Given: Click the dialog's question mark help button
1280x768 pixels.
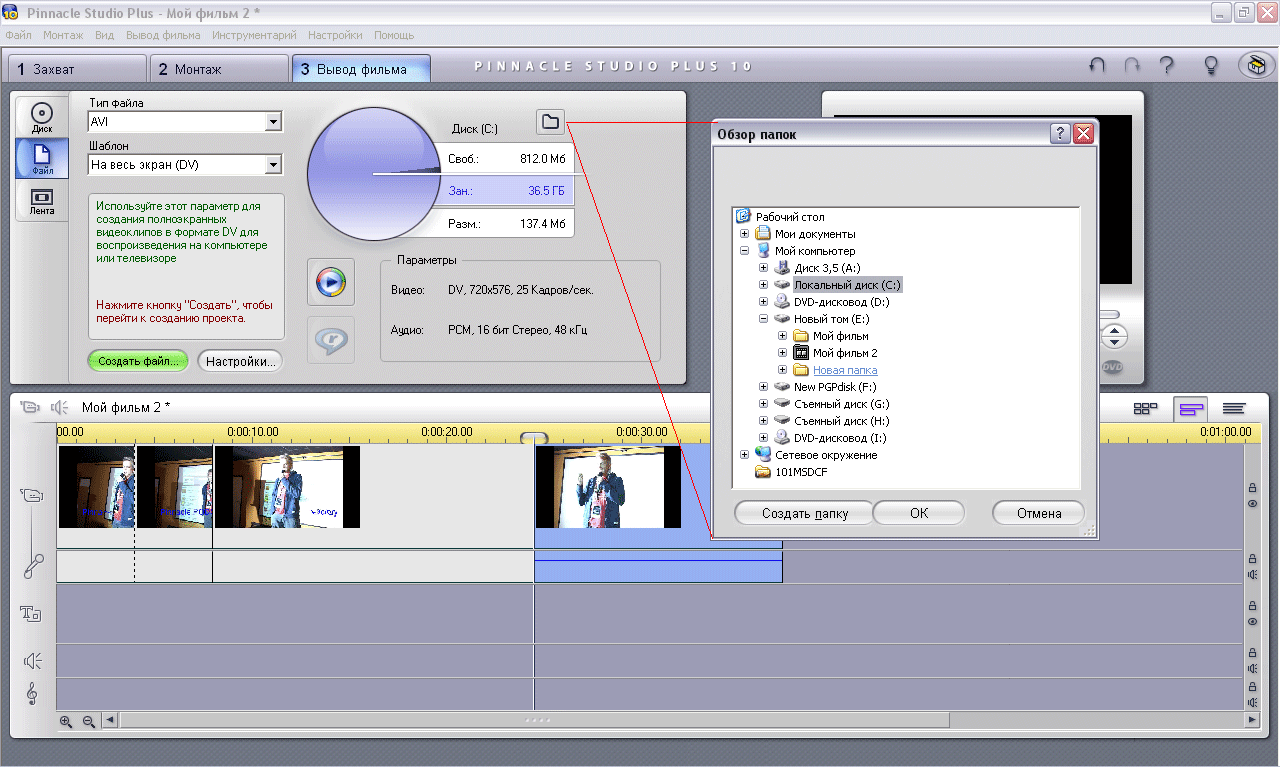Looking at the screenshot, I should [1061, 133].
